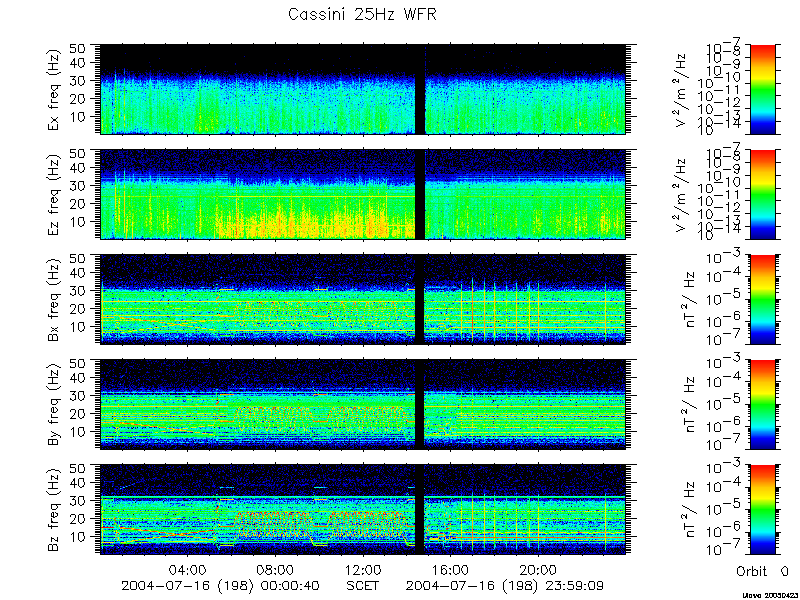800x600 pixels.
Task: Click inside the Ex spectrogram panel
Action: click(x=363, y=89)
